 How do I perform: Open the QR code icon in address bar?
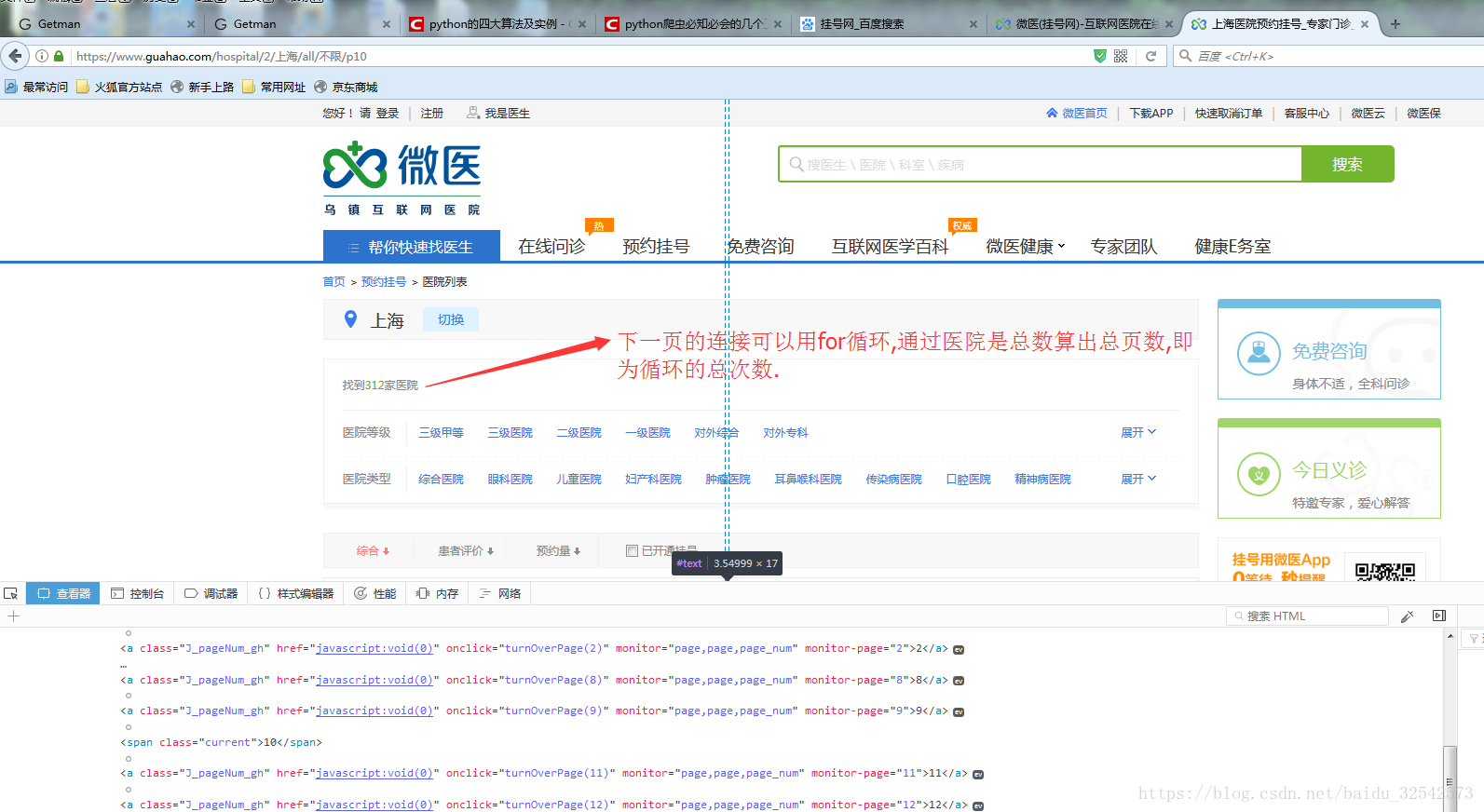(x=1121, y=56)
